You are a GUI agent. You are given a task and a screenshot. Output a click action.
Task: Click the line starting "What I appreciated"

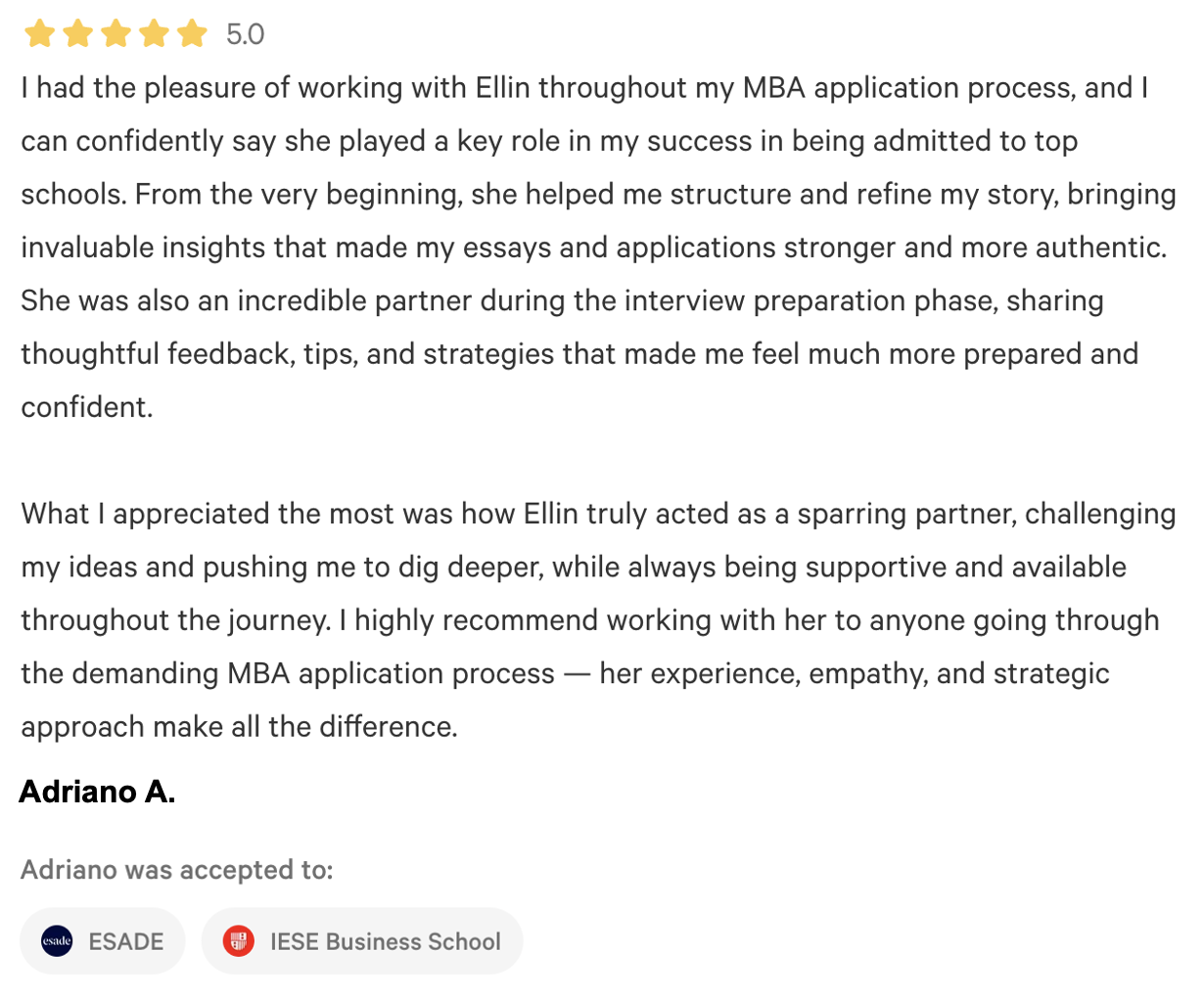pyautogui.click(x=598, y=514)
